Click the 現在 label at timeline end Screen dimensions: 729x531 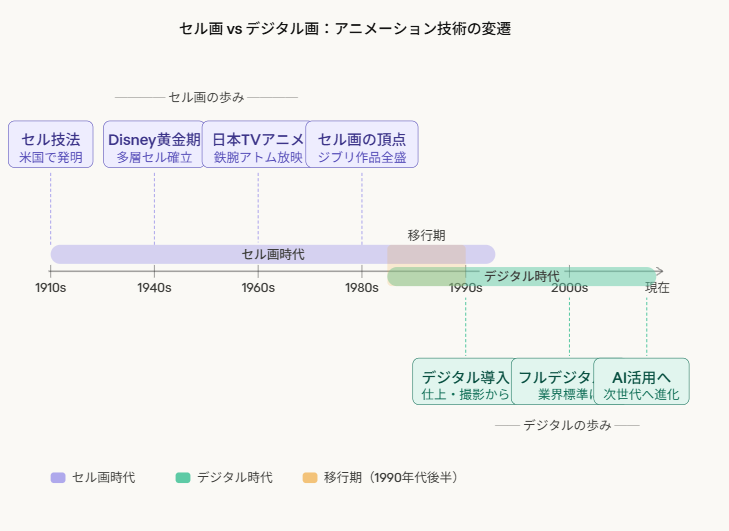[657, 288]
